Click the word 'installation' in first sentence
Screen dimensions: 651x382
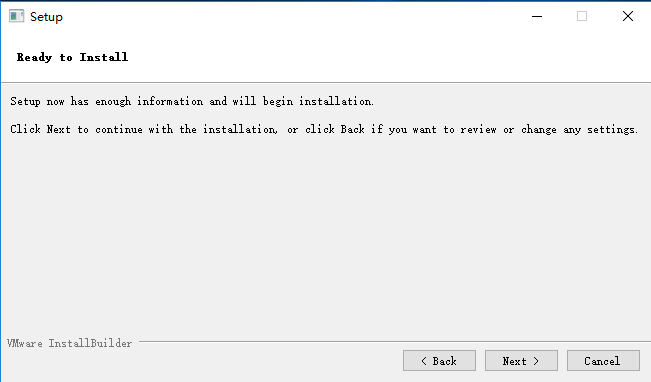[x=335, y=101]
